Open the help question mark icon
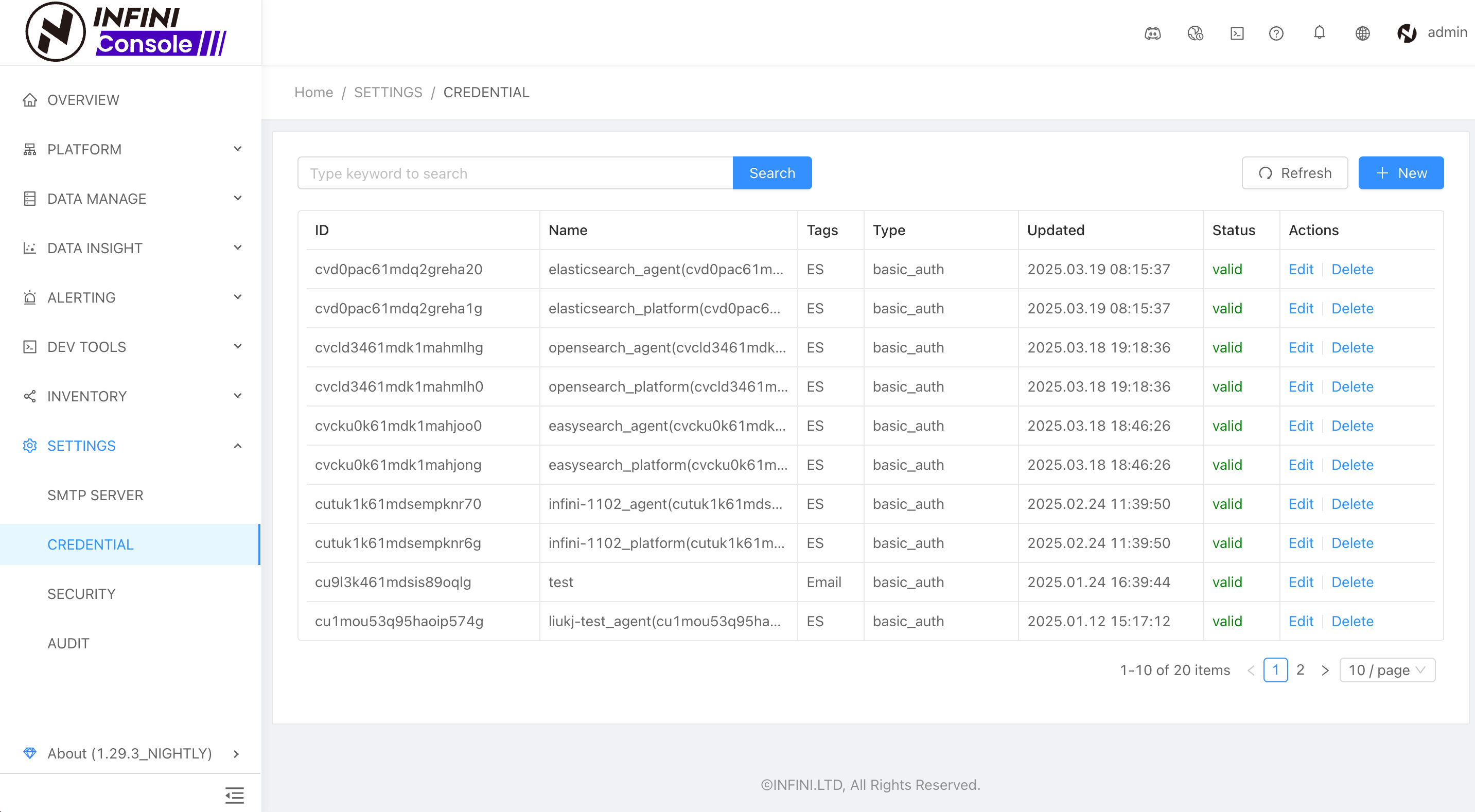Viewport: 1475px width, 812px height. 1276,33
